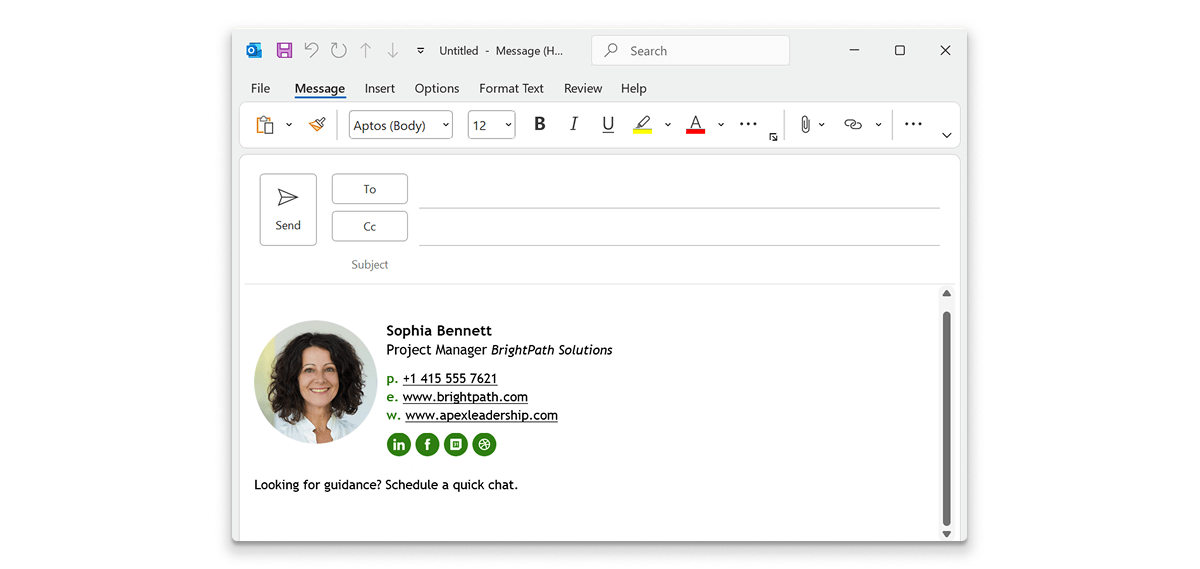The image size is (1200, 569).
Task: Open the Insert ribbon tab
Action: click(380, 88)
